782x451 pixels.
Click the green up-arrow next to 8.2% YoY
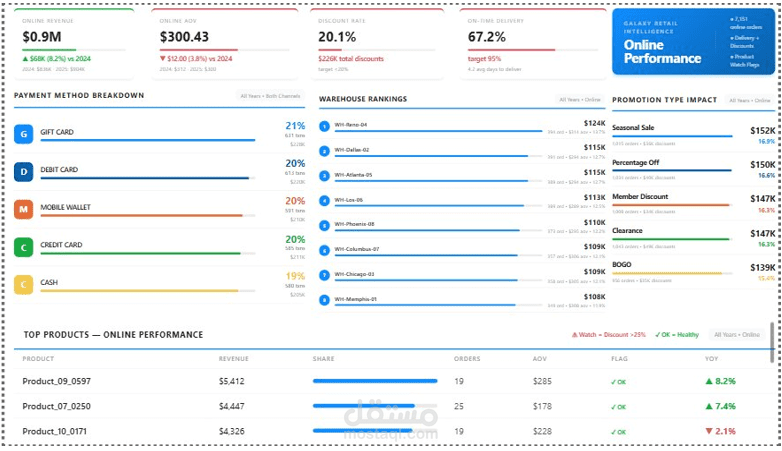coord(709,381)
